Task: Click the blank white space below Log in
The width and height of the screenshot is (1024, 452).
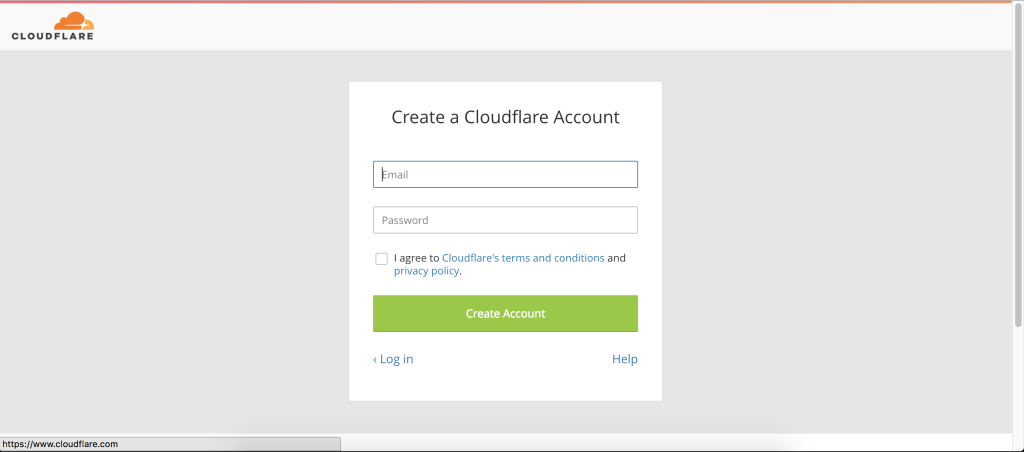Action: point(505,384)
